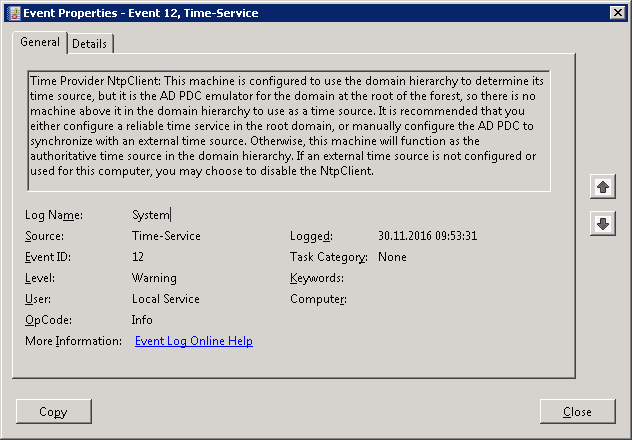Close the dialog with the title bar X
The width and height of the screenshot is (632, 440).
[x=617, y=12]
